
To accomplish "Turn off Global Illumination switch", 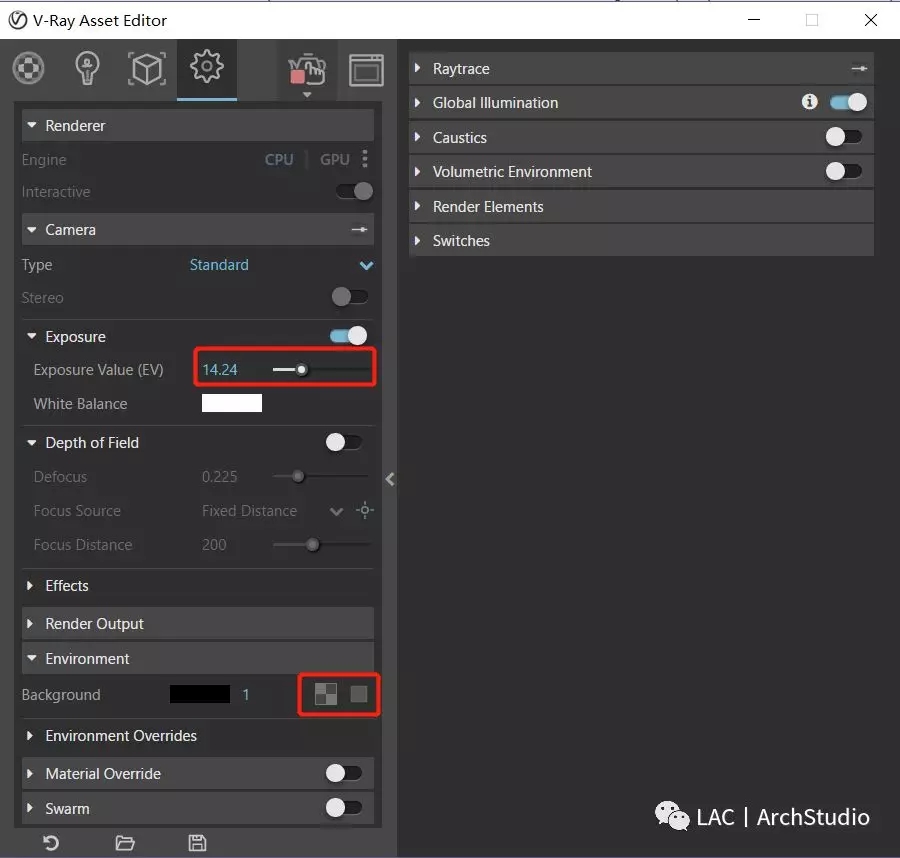I will coord(848,102).
